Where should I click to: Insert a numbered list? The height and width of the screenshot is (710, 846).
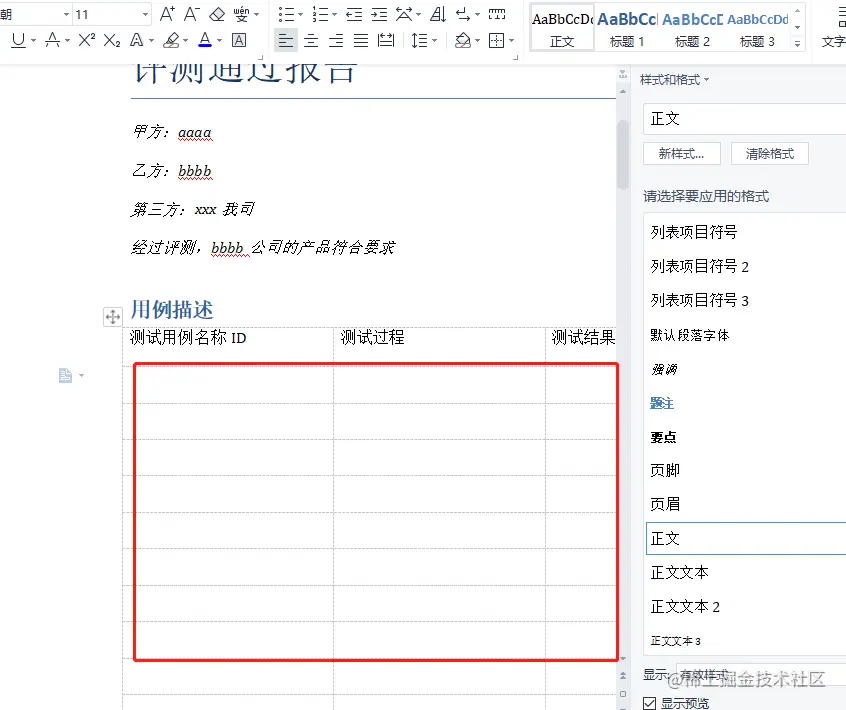[320, 14]
